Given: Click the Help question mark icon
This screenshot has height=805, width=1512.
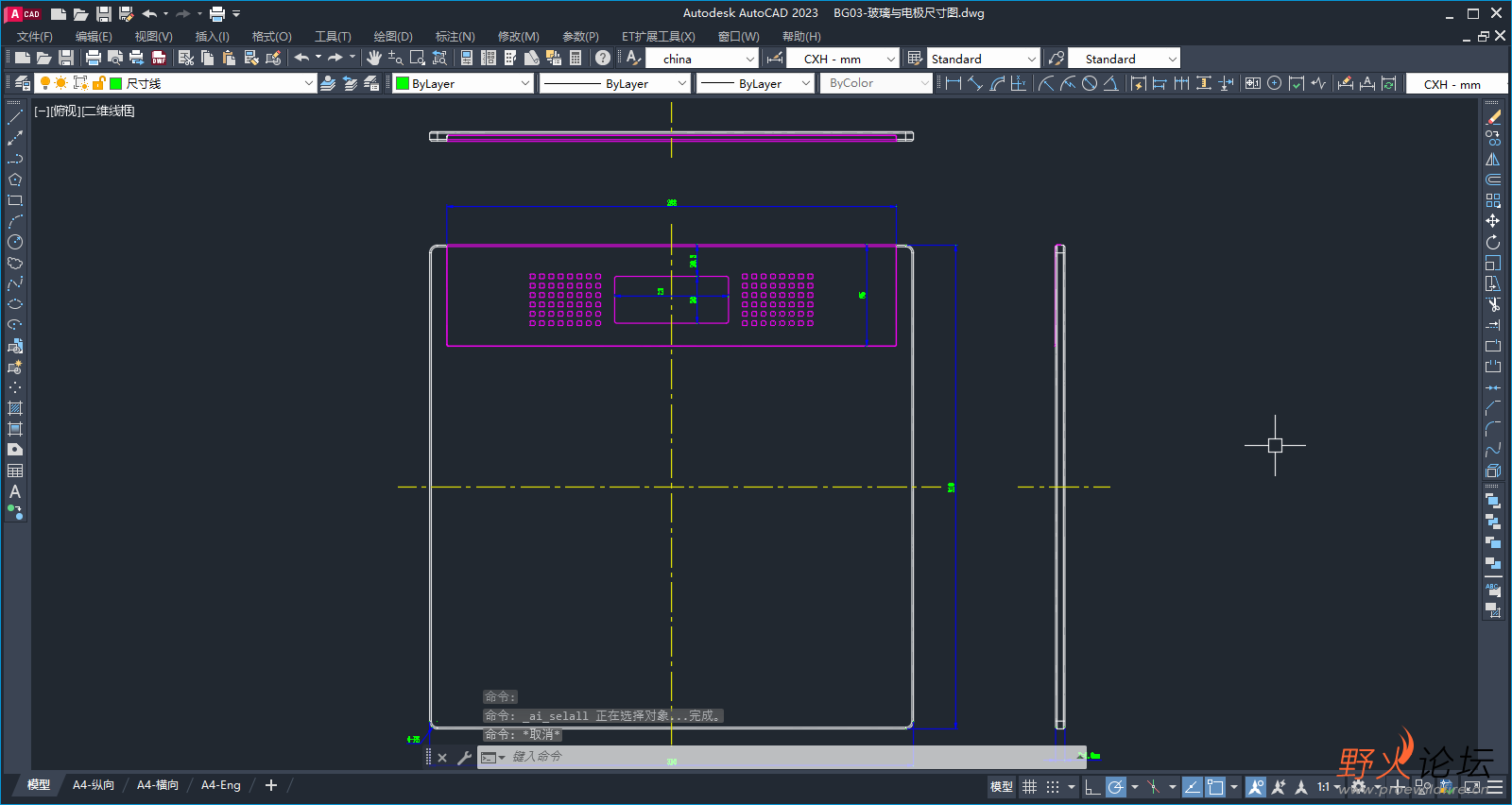Looking at the screenshot, I should (x=603, y=59).
